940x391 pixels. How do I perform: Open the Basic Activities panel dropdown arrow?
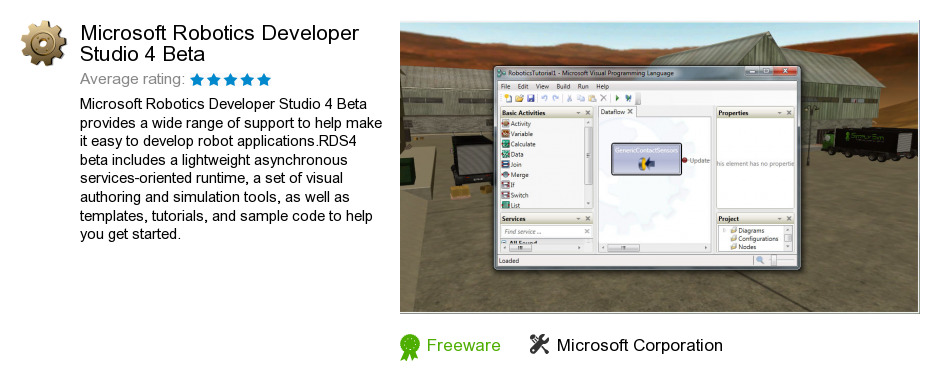(579, 113)
